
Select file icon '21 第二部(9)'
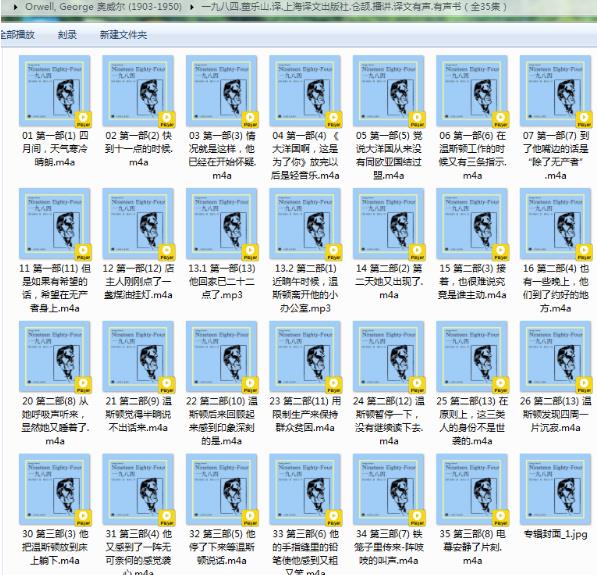(x=138, y=356)
